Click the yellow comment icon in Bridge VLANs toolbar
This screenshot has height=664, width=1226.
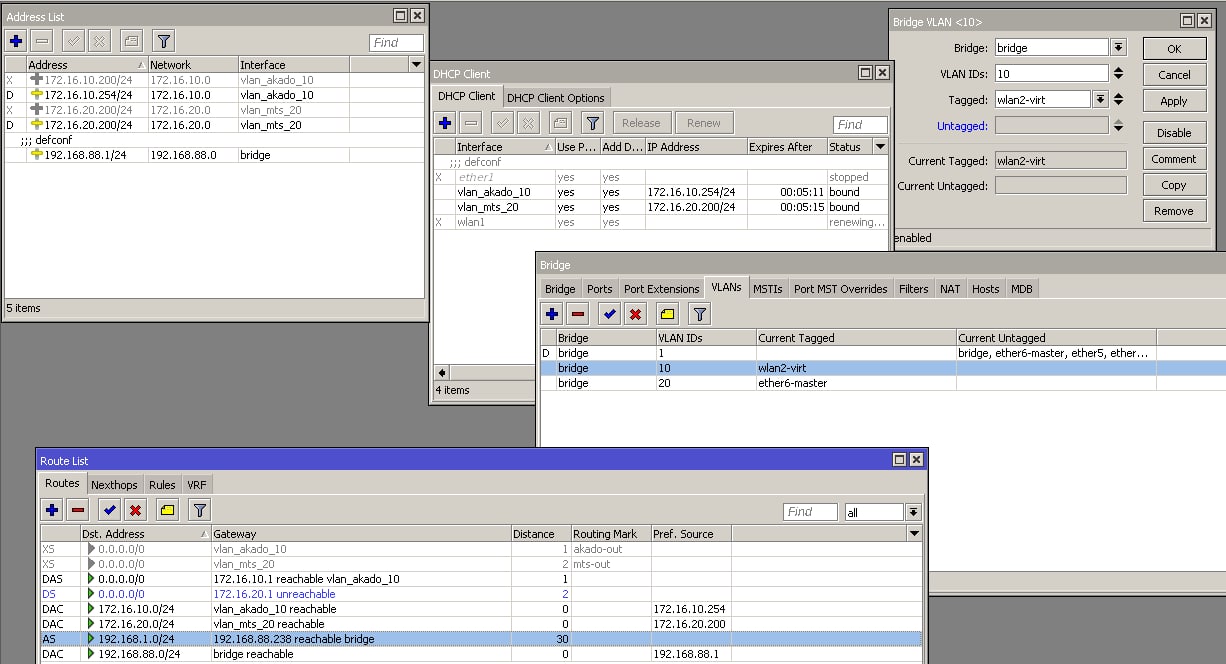[x=668, y=314]
